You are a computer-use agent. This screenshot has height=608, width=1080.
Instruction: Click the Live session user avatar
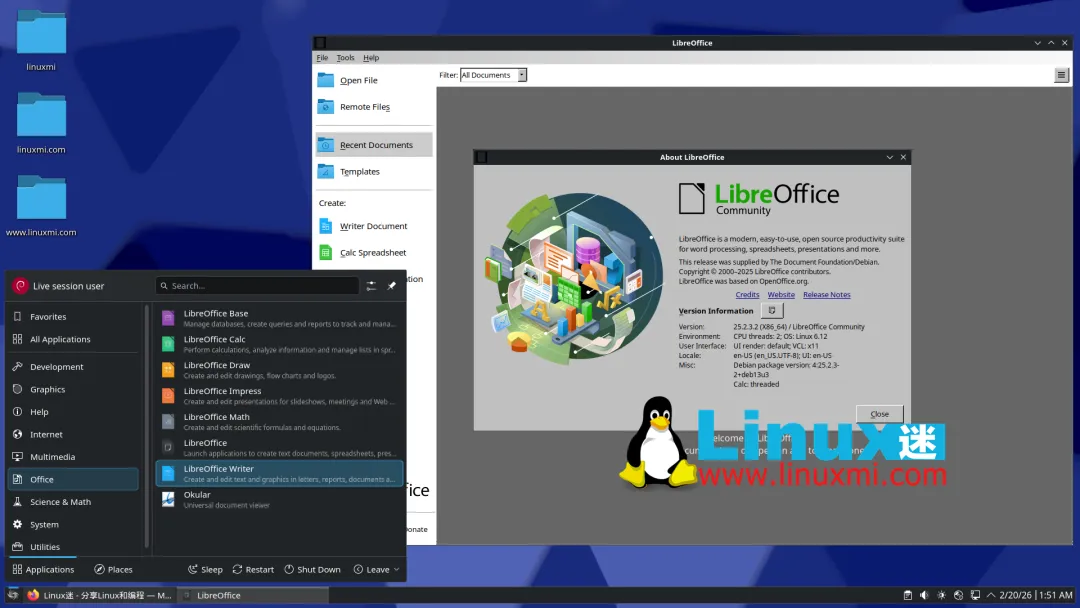(x=21, y=286)
